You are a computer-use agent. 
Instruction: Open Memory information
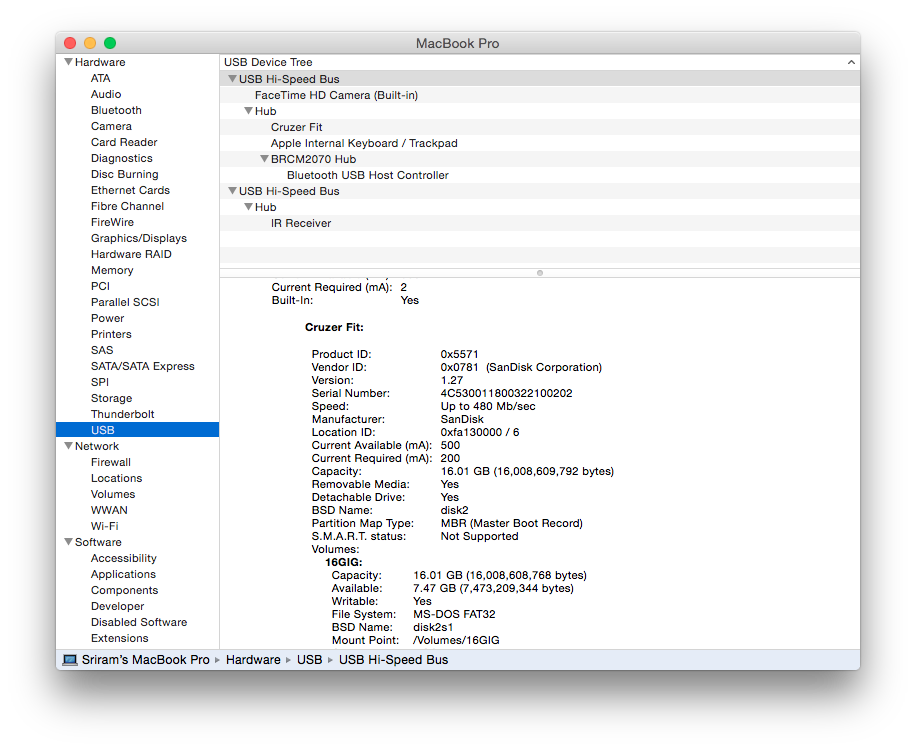click(112, 270)
